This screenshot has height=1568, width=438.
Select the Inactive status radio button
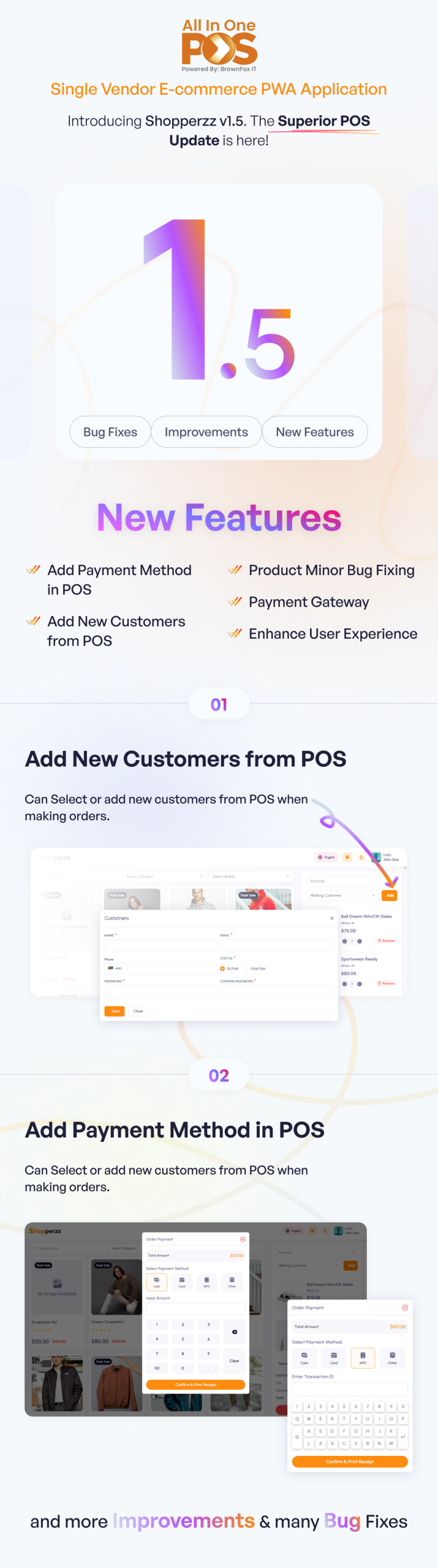[x=246, y=968]
